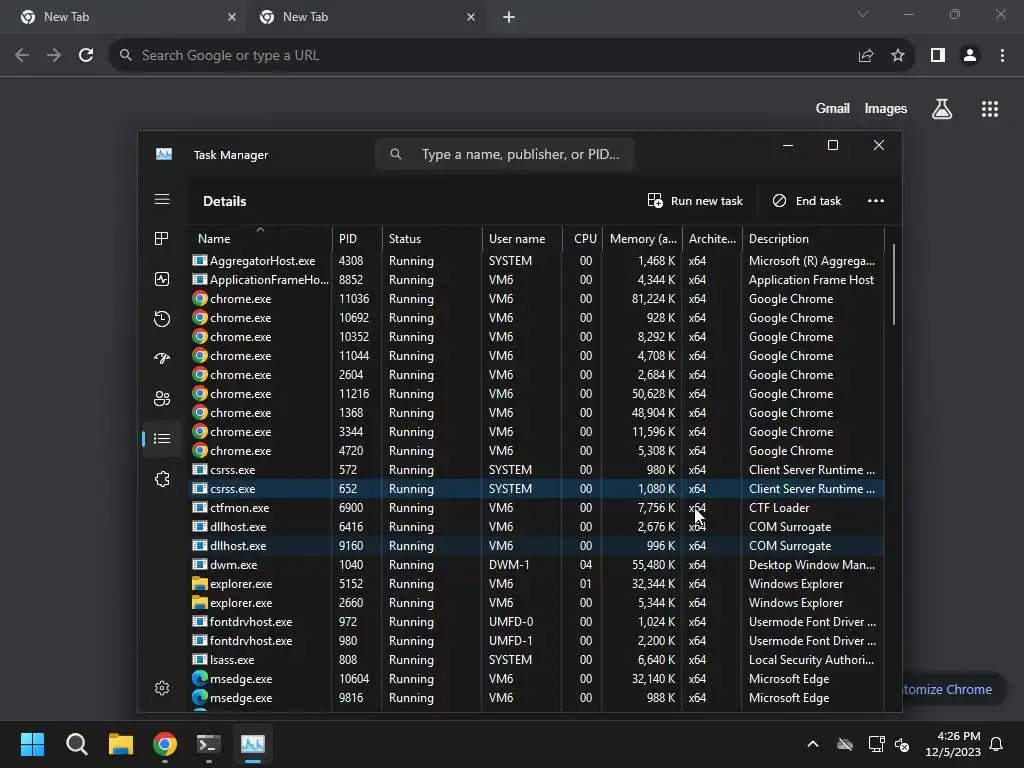Click Run new task button
Viewport: 1024px width, 768px height.
coord(695,200)
